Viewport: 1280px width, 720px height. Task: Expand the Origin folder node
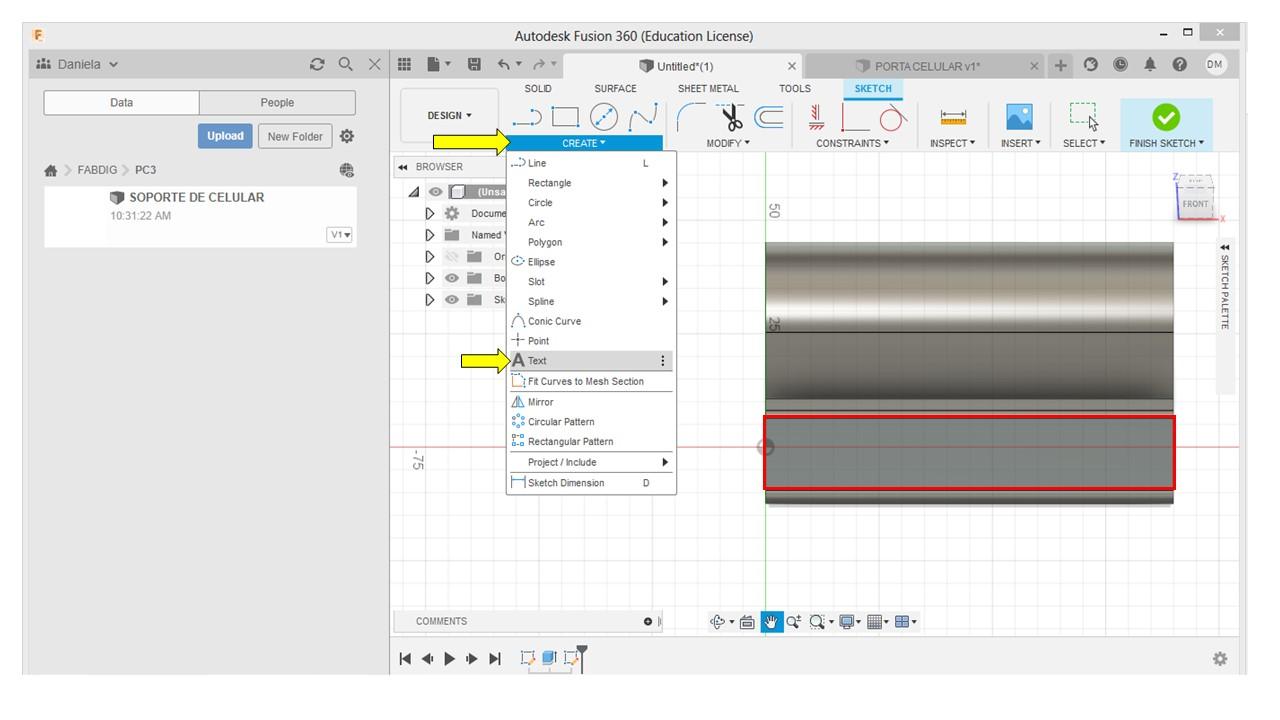[430, 257]
